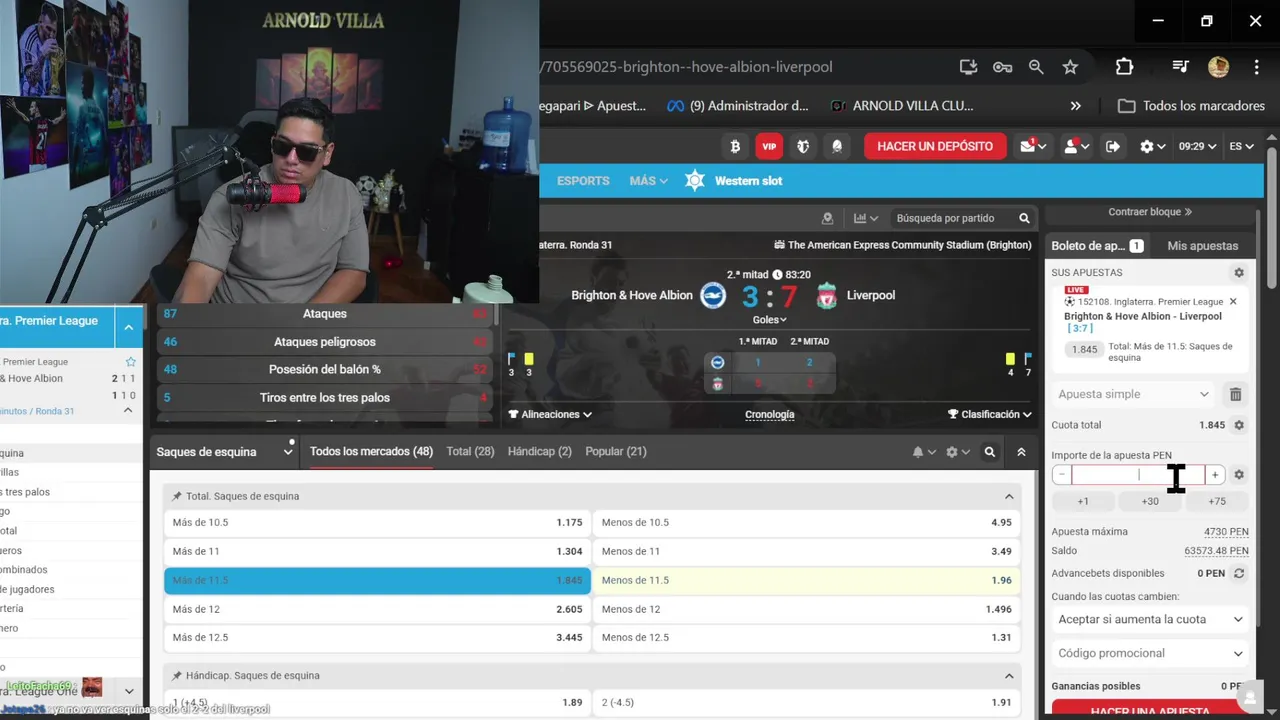Open the Bitcoin crypto icon in header

(736, 146)
